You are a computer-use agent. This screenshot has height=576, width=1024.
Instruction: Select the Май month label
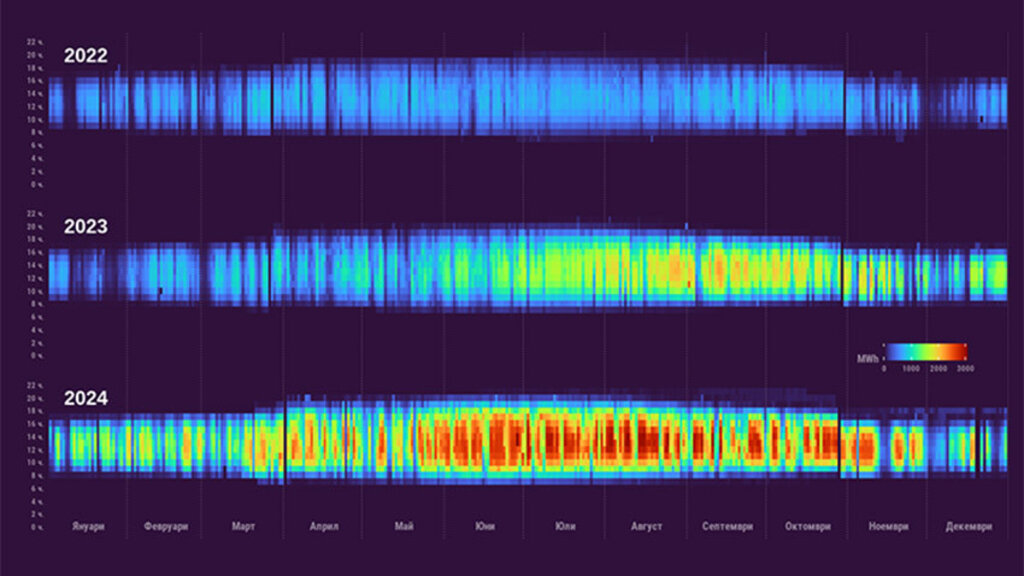[404, 526]
